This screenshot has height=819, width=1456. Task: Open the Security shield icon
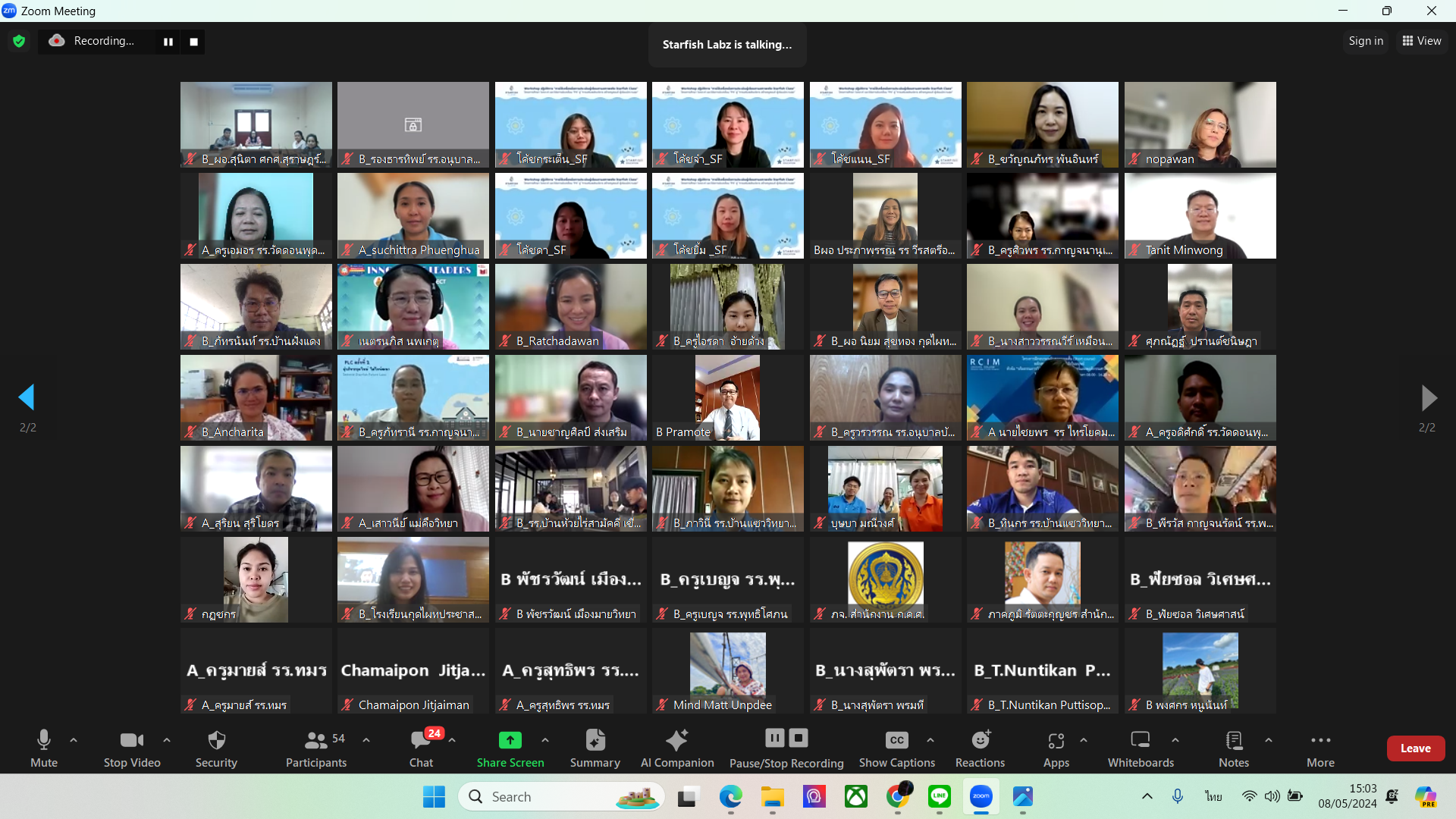[x=216, y=740]
